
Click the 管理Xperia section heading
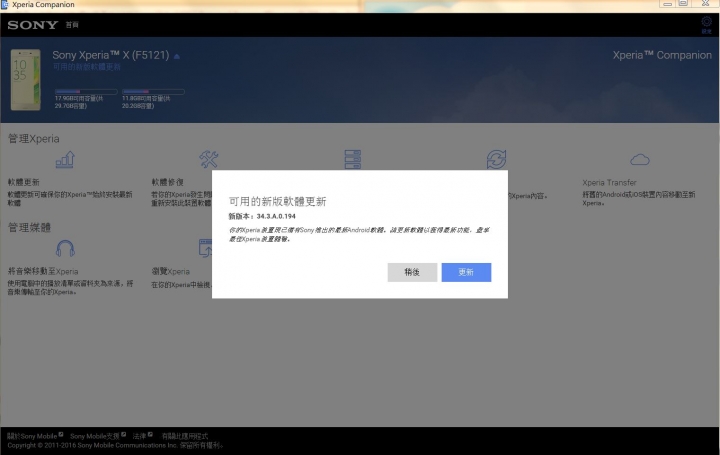[x=34, y=139]
